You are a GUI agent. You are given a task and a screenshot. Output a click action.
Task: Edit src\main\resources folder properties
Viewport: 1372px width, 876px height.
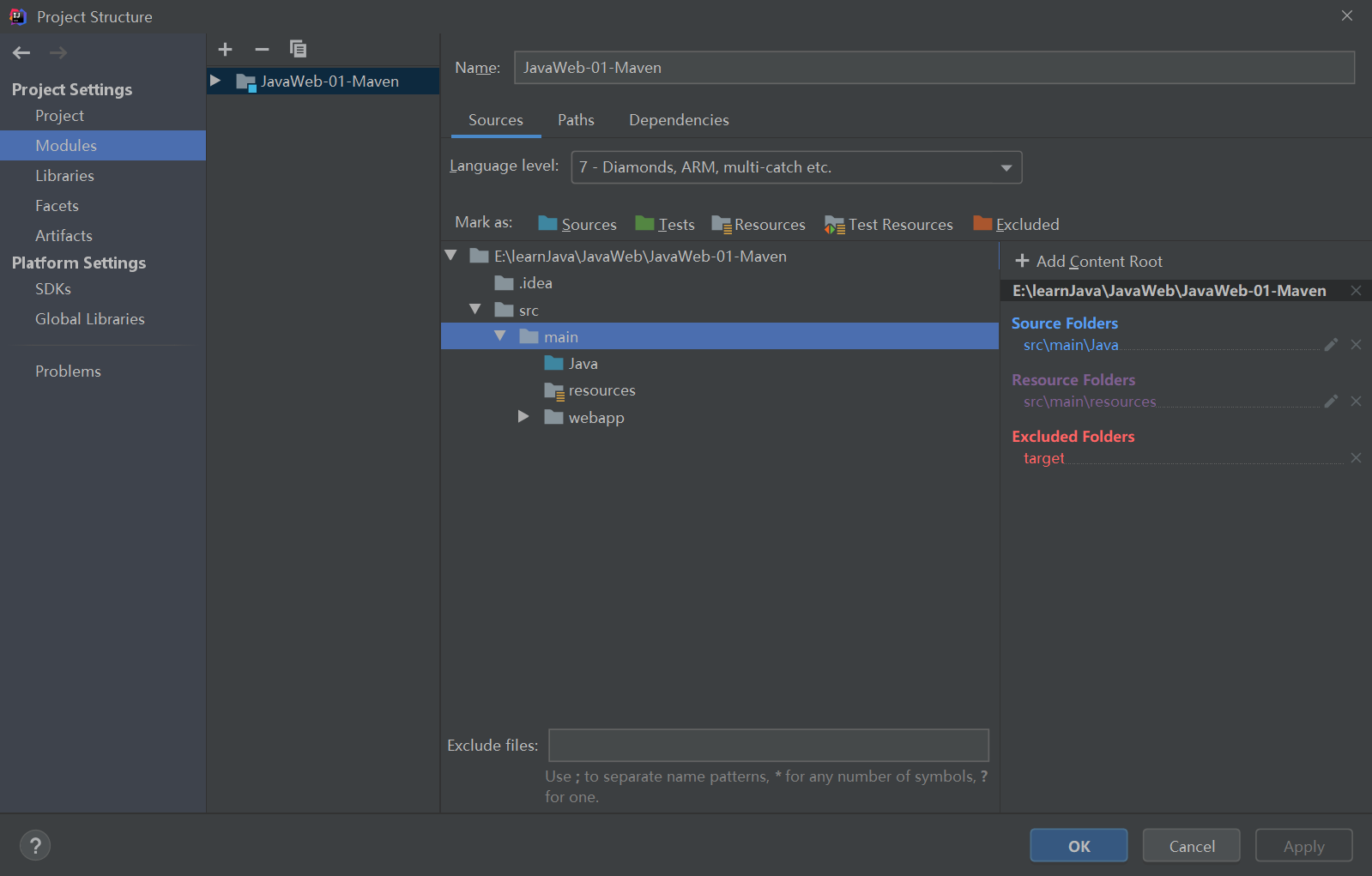point(1331,402)
